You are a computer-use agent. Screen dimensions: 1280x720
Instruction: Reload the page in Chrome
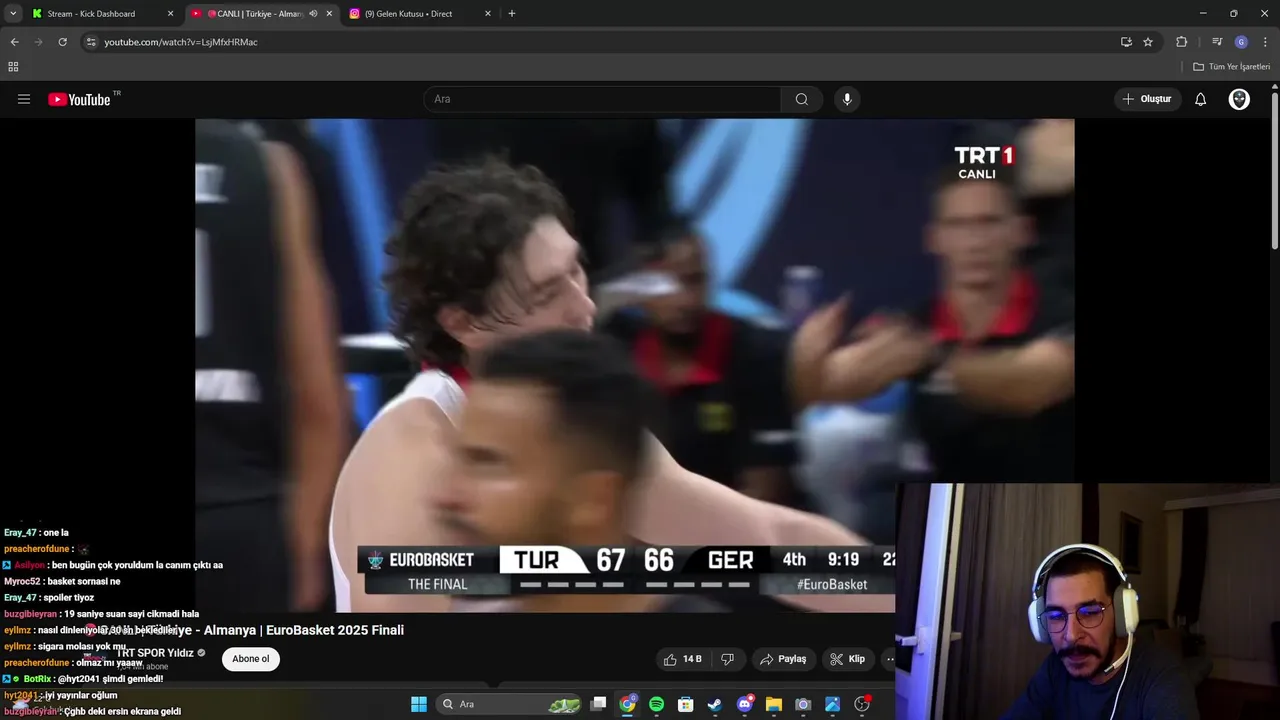pyautogui.click(x=62, y=42)
